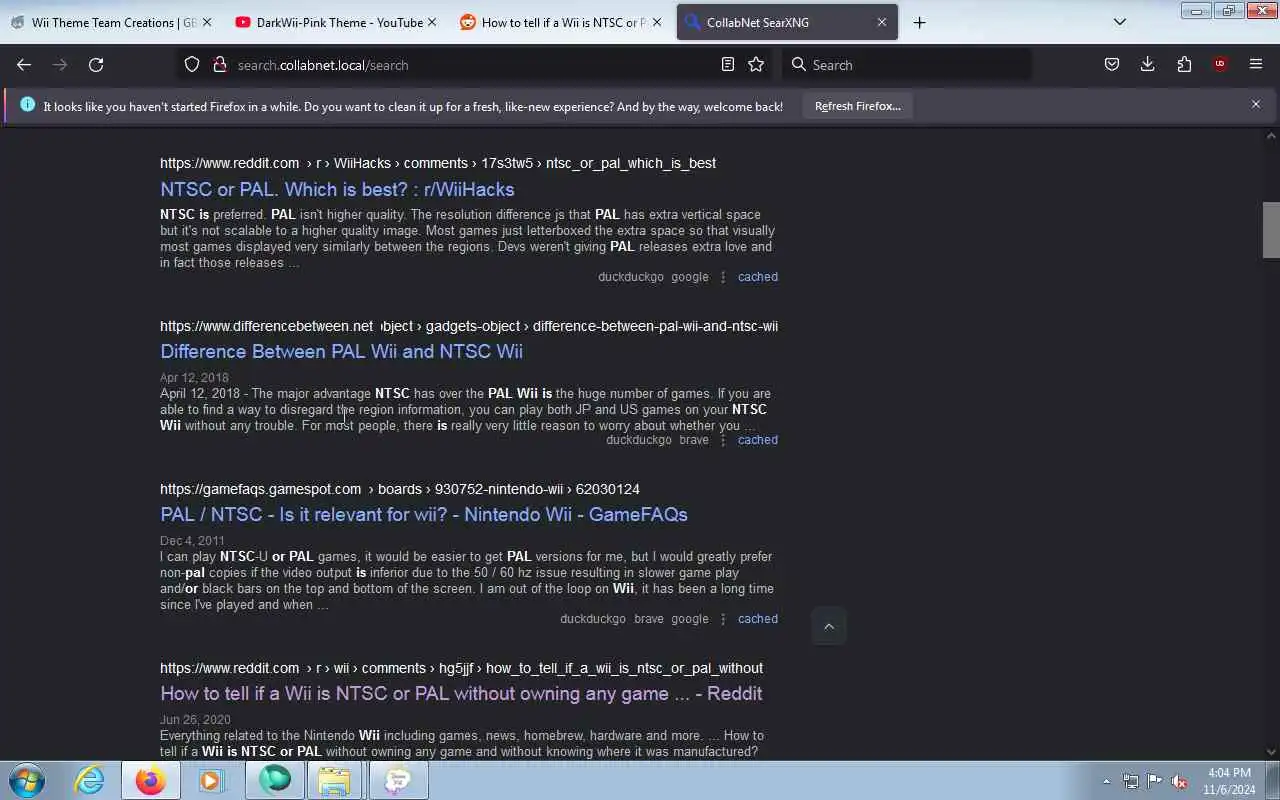Open the more-options dots on GameFAQs result
Viewport: 1280px width, 800px height.
[723, 619]
